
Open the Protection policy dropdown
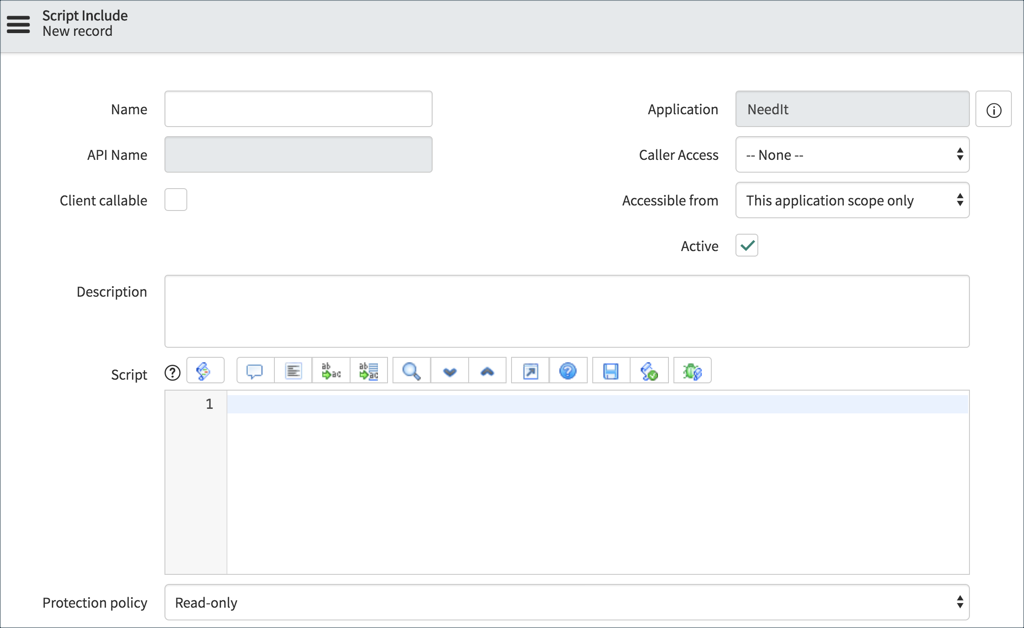coord(567,602)
